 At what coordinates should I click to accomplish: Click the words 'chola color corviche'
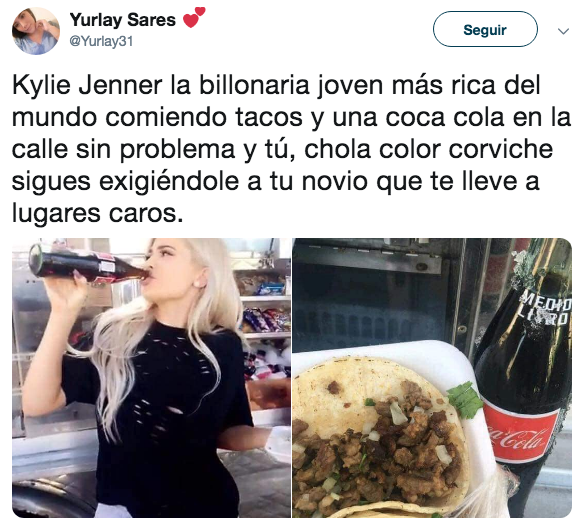point(428,149)
